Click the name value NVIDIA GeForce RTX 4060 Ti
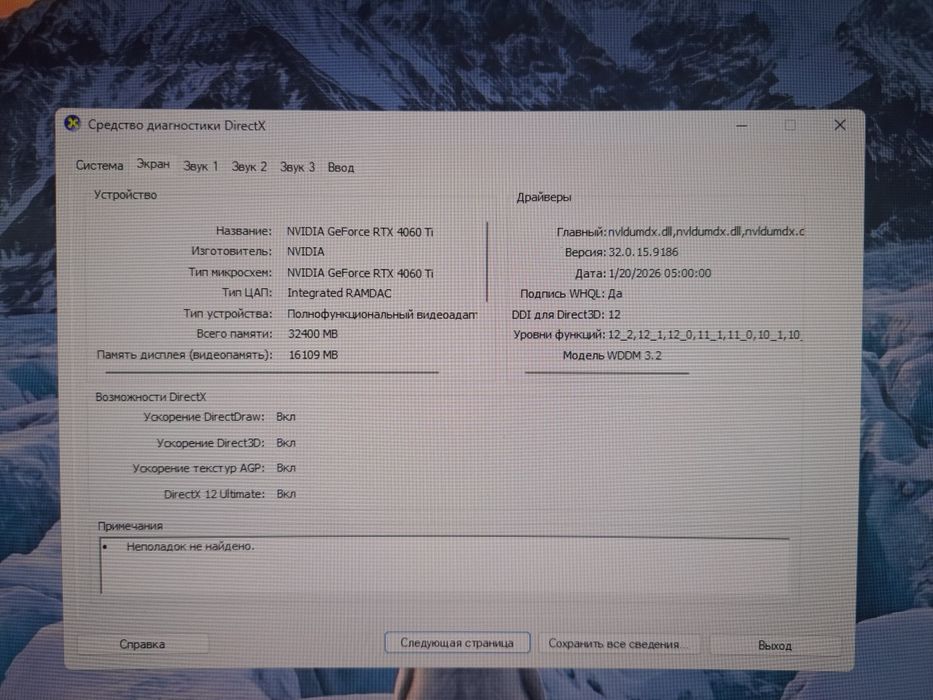Screen dimensions: 933x700 click(x=360, y=232)
